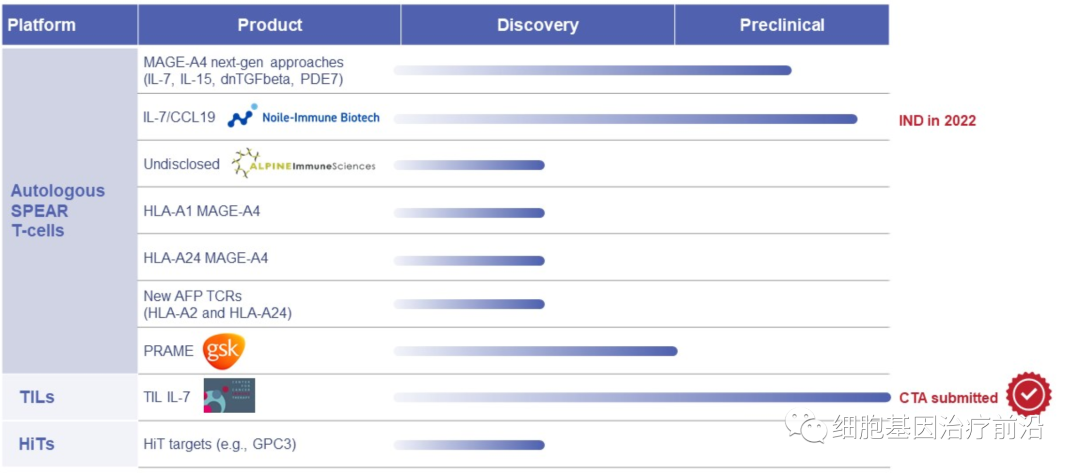Image resolution: width=1080 pixels, height=475 pixels.
Task: Select the Product column header
Action: [270, 25]
